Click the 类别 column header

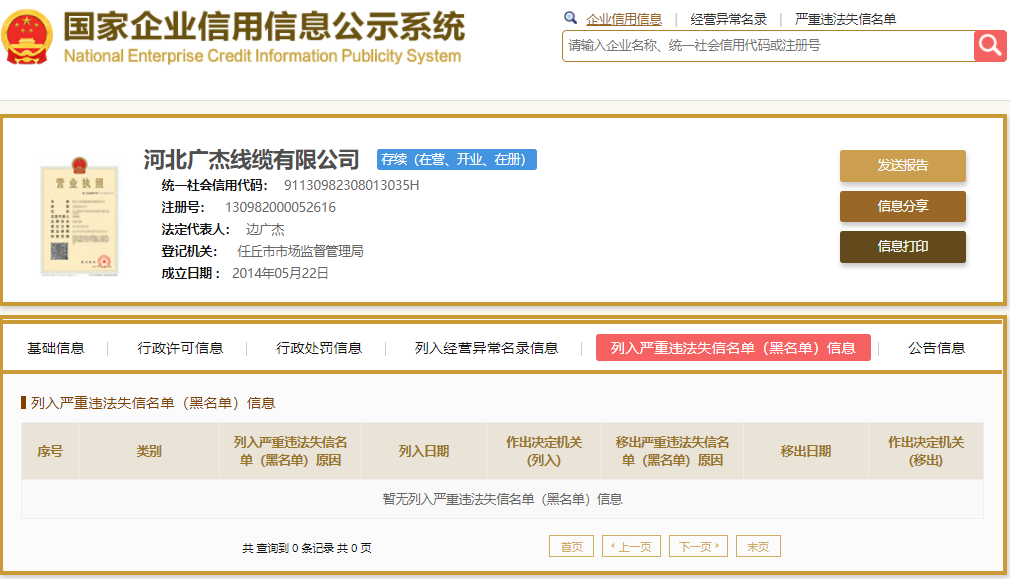point(149,451)
